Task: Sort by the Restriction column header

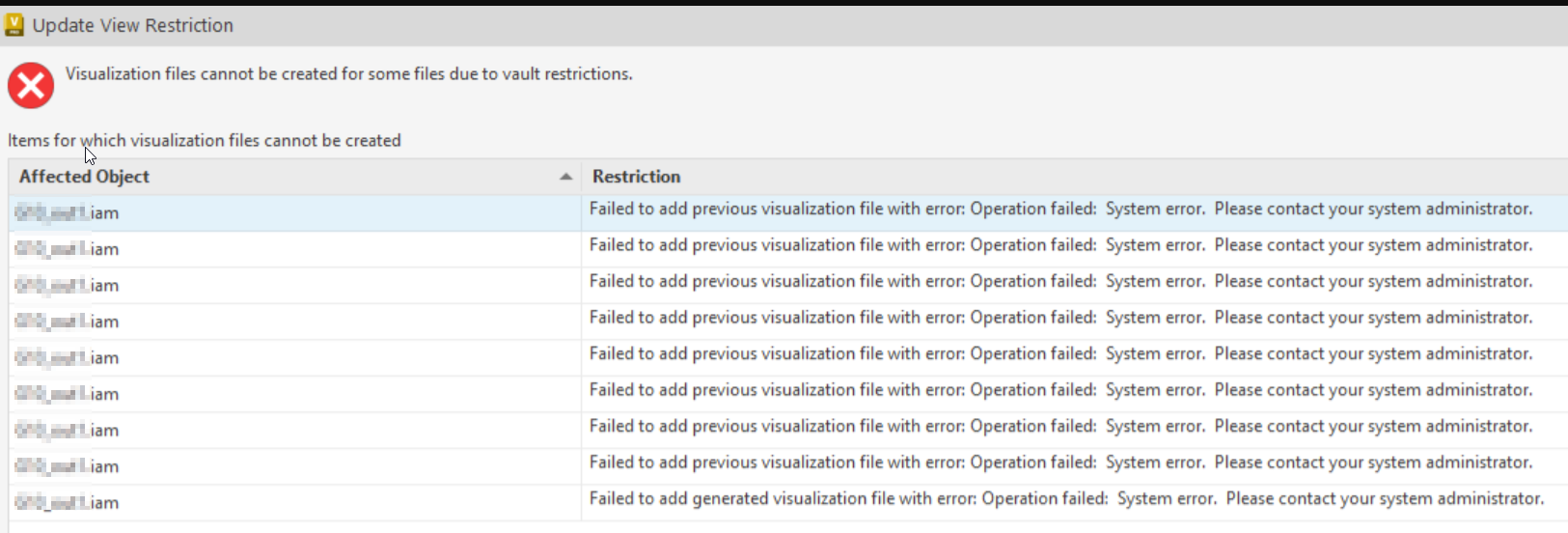Action: [637, 177]
